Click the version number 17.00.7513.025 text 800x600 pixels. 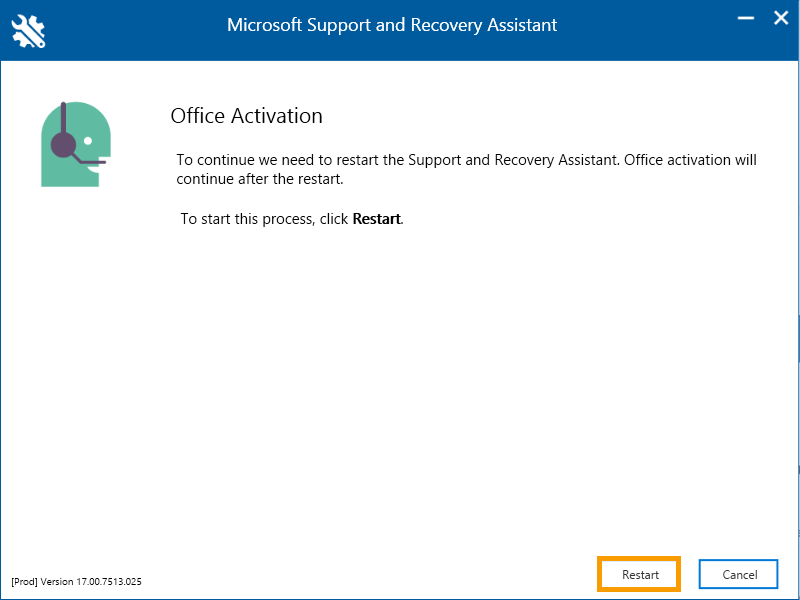(x=109, y=582)
